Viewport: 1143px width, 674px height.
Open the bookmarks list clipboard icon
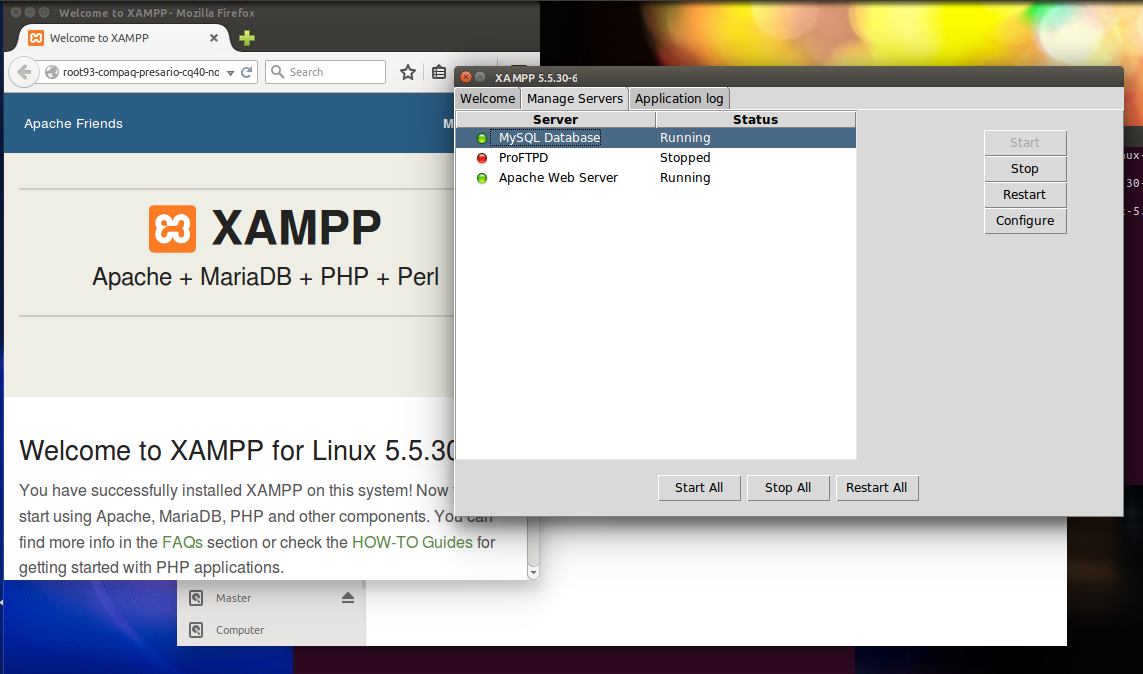[439, 71]
